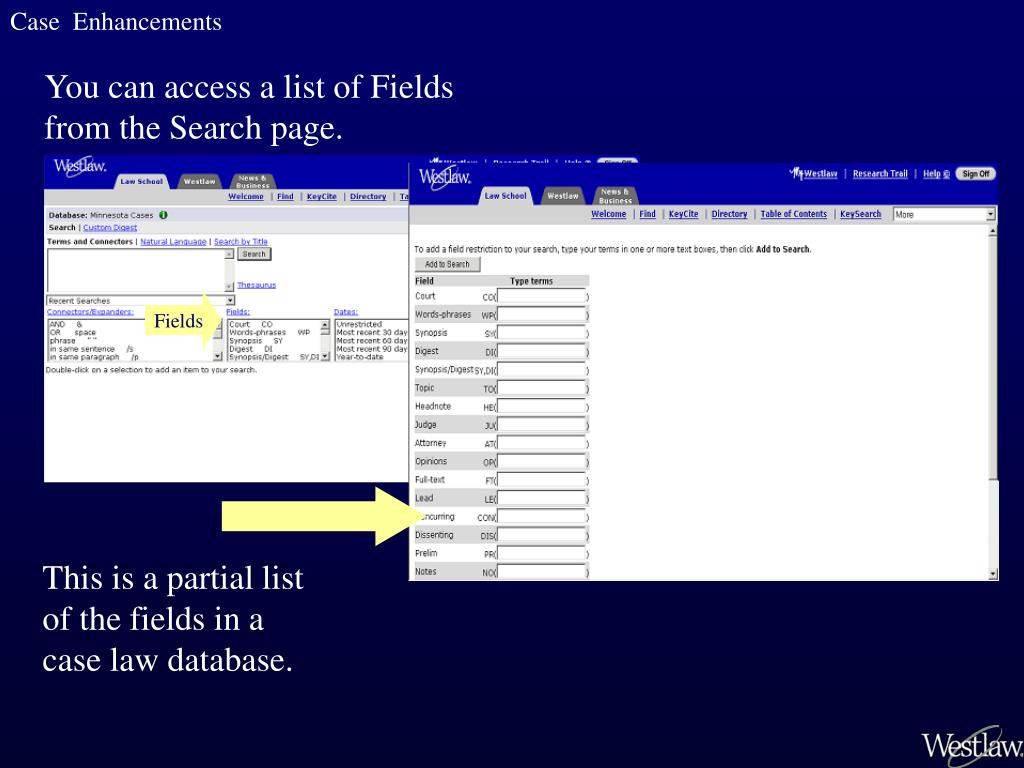The image size is (1024, 768).
Task: Click the Digest field input box
Action: point(541,351)
